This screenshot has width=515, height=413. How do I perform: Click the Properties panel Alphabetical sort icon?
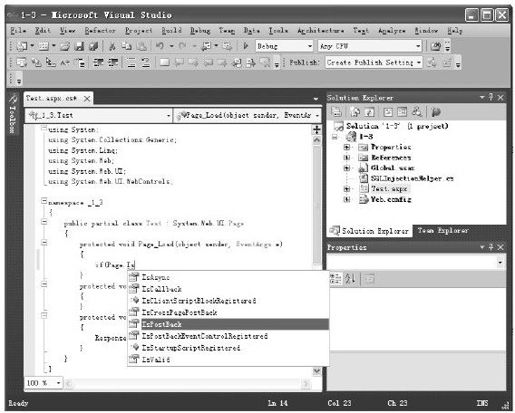[350, 278]
